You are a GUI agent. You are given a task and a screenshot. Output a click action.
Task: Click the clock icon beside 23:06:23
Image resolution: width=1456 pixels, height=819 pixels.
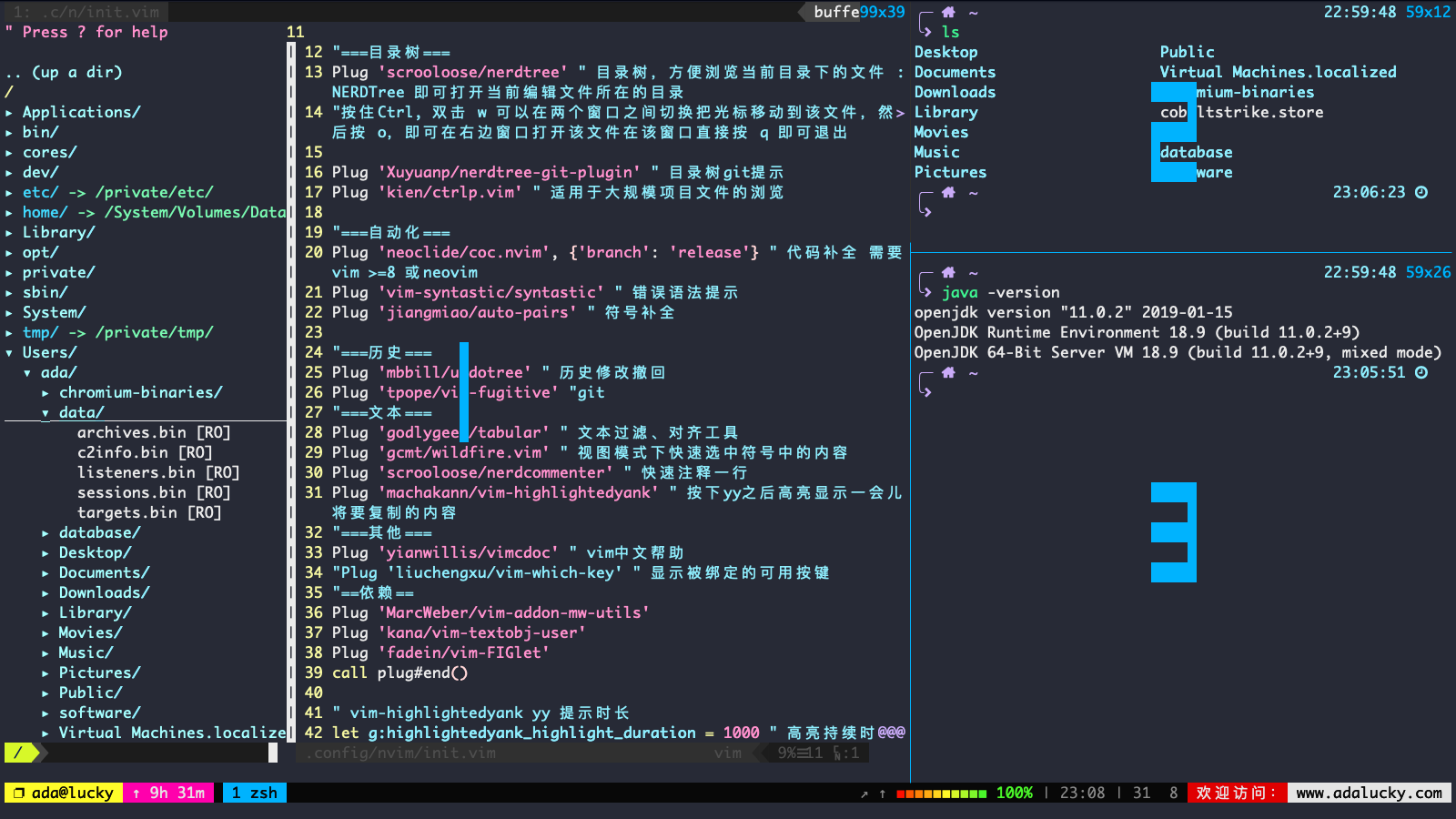pos(1421,192)
